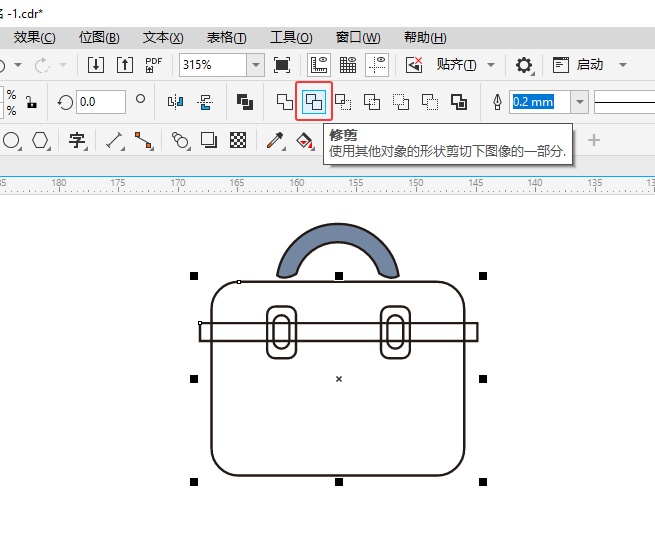The height and width of the screenshot is (538, 655).
Task: Open the 文本(X) menu
Action: coord(163,38)
